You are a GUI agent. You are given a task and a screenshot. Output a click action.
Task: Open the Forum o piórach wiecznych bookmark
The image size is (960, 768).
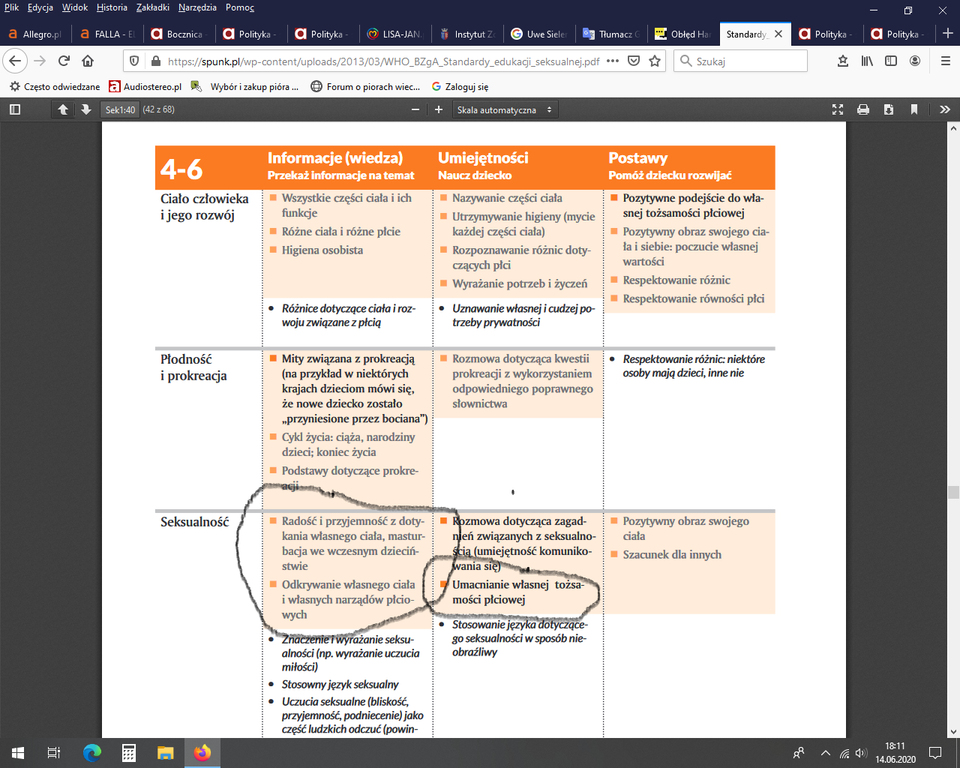point(366,86)
